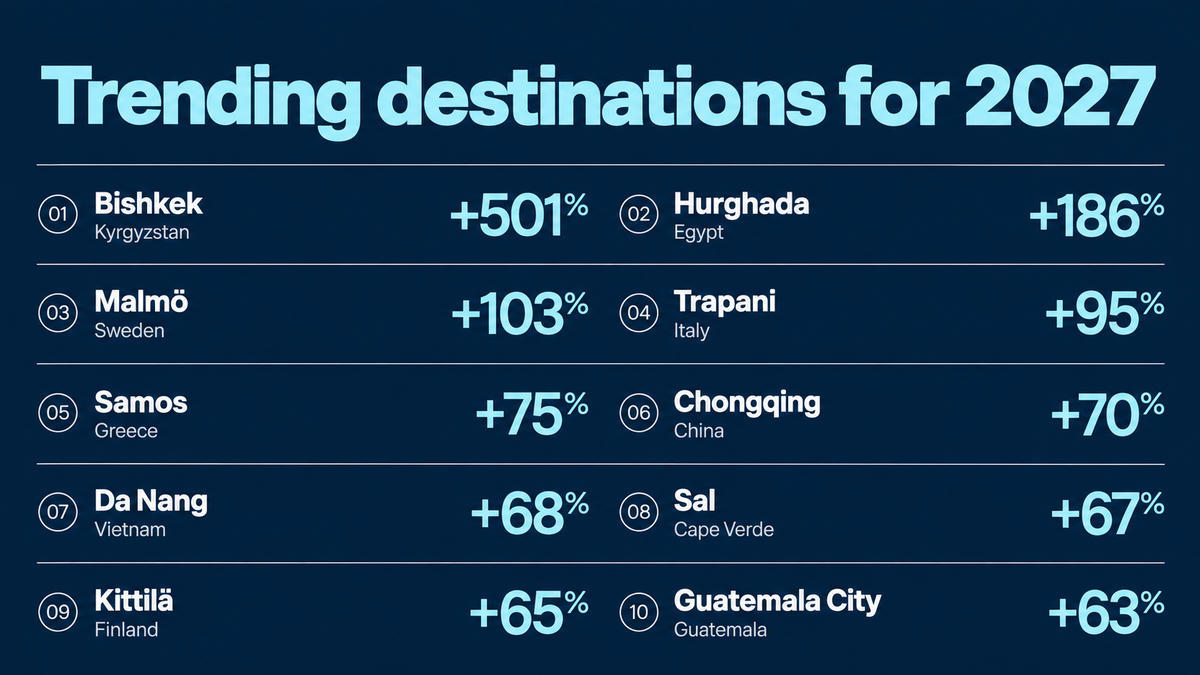
Task: Click the +501% growth figure
Action: 519,216
